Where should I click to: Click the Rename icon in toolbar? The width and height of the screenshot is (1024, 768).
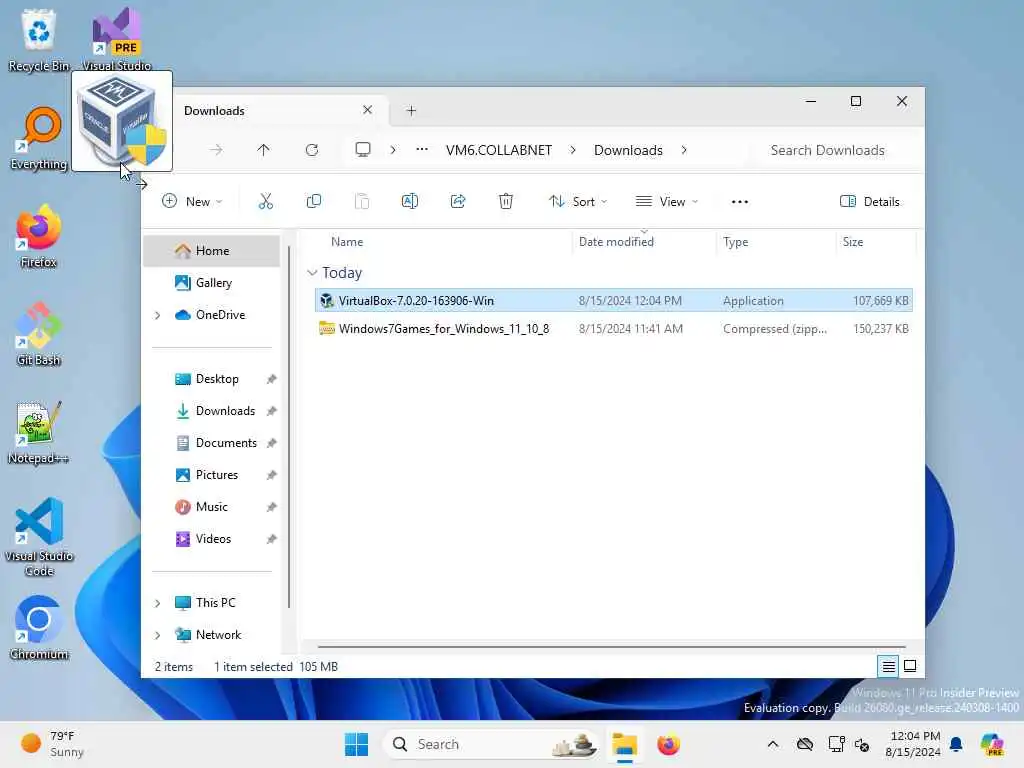click(409, 201)
